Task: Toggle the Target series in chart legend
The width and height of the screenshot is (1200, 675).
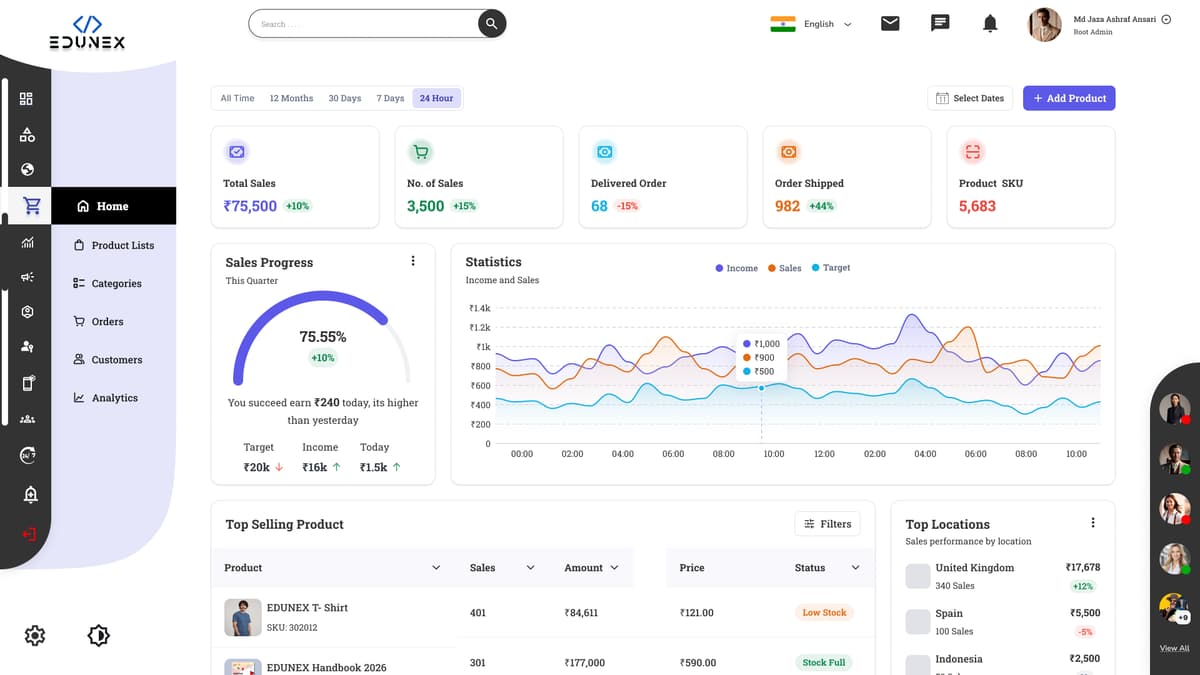Action: click(x=831, y=268)
